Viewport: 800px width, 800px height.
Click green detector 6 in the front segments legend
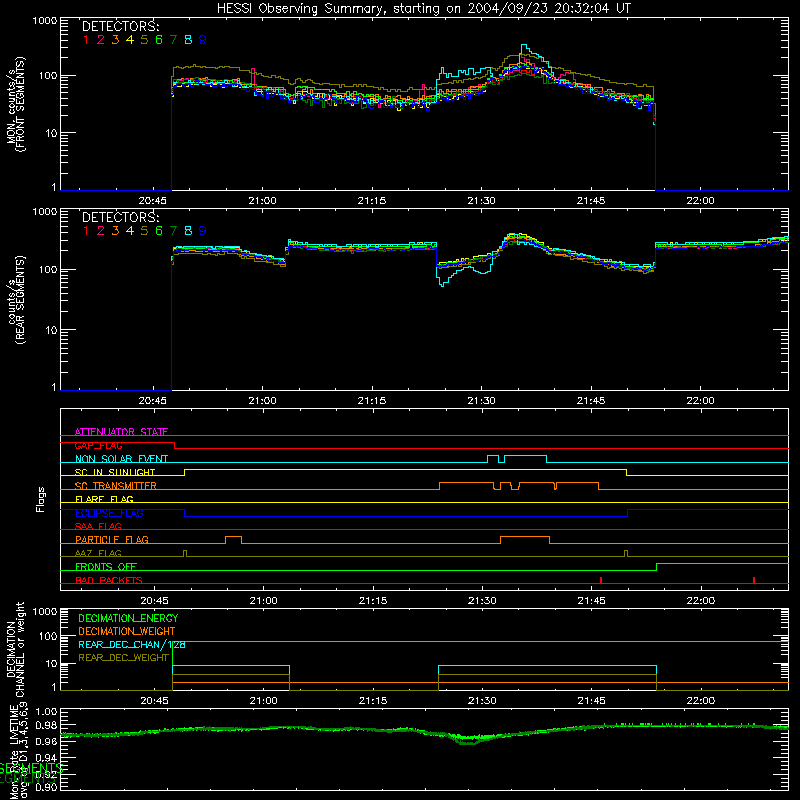(x=159, y=39)
